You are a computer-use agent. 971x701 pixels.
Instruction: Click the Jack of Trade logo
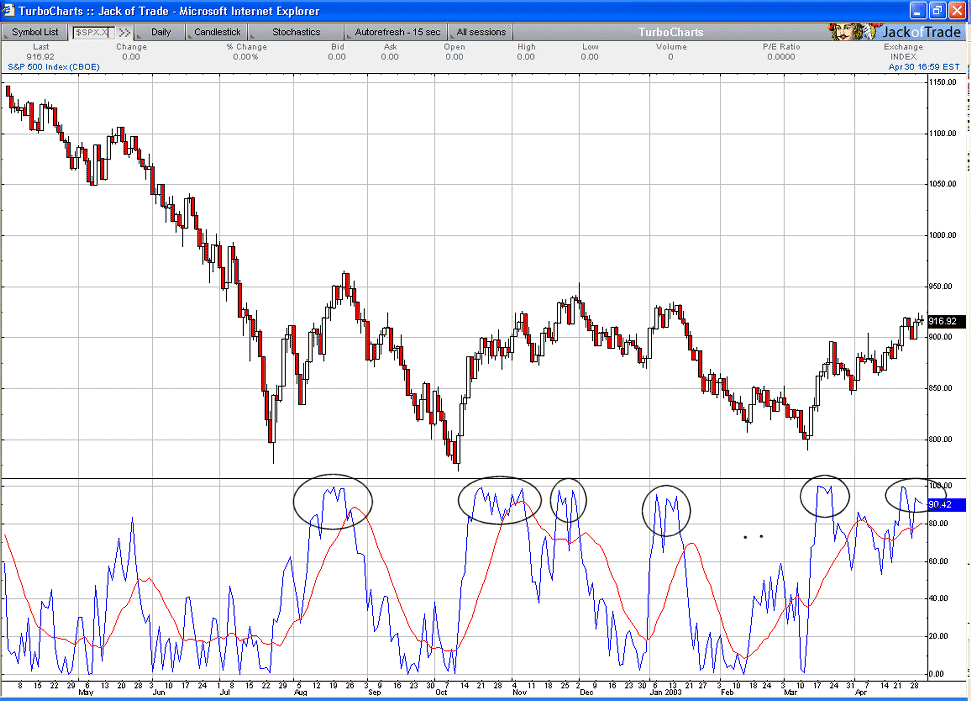[895, 32]
